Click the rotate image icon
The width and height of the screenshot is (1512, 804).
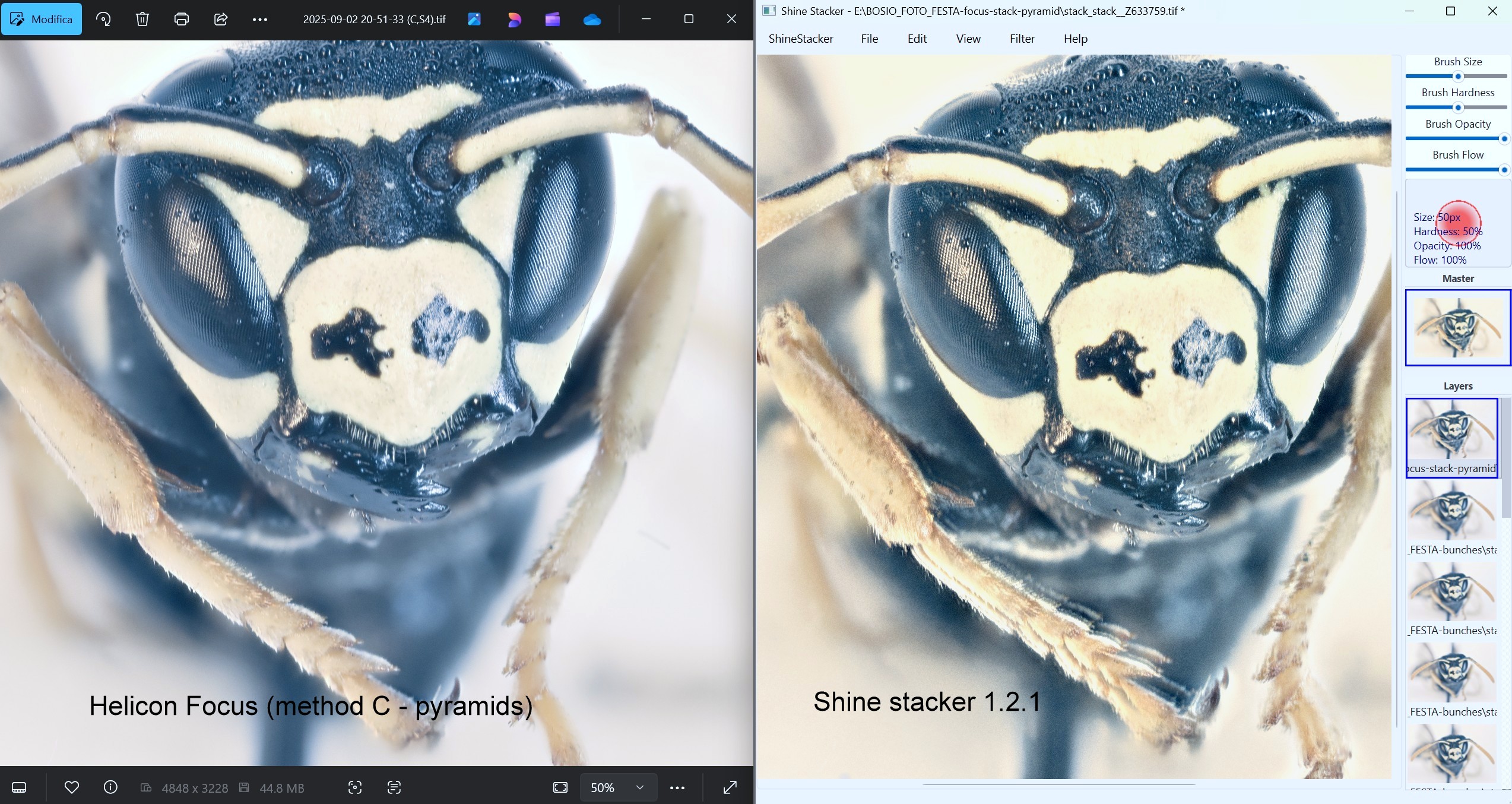pos(103,19)
